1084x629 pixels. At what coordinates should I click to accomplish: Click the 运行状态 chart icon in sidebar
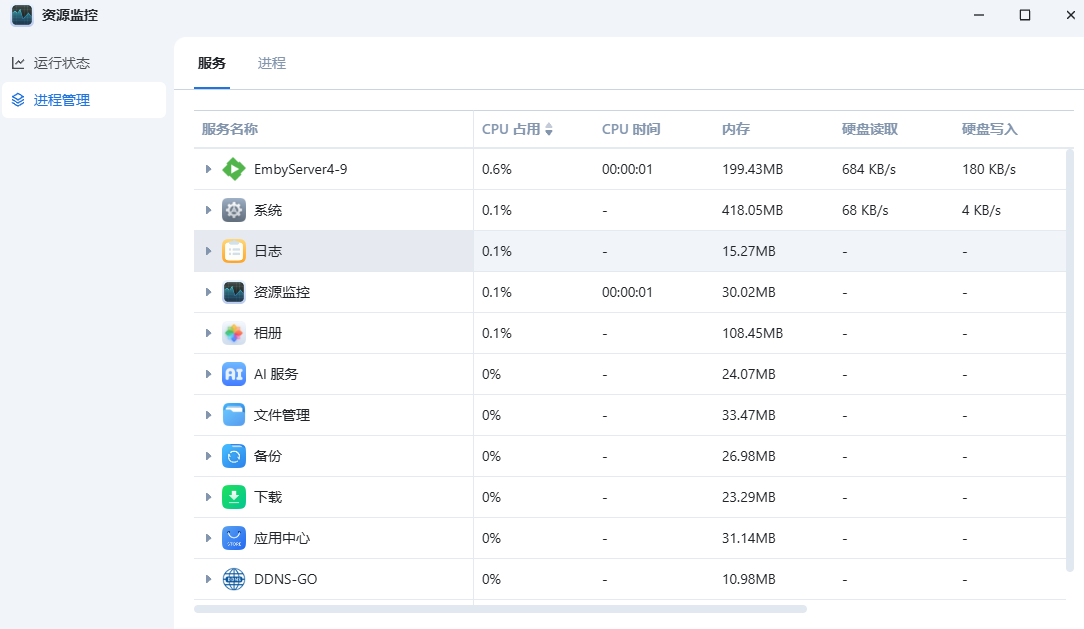(18, 63)
